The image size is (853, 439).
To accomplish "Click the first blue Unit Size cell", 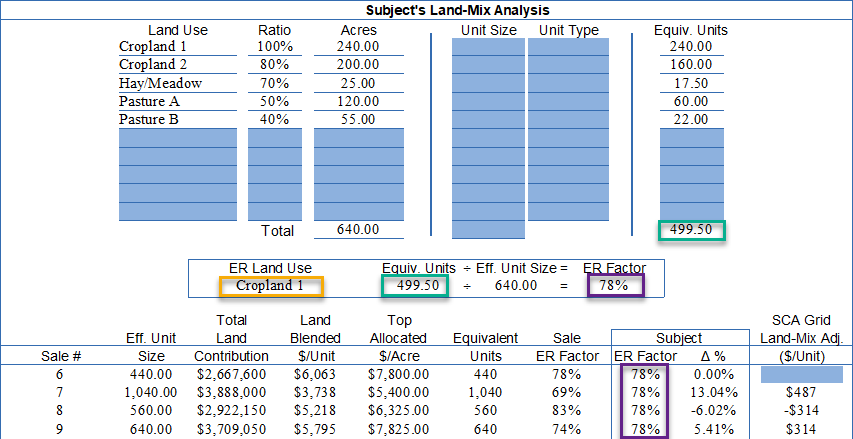I will (x=487, y=47).
